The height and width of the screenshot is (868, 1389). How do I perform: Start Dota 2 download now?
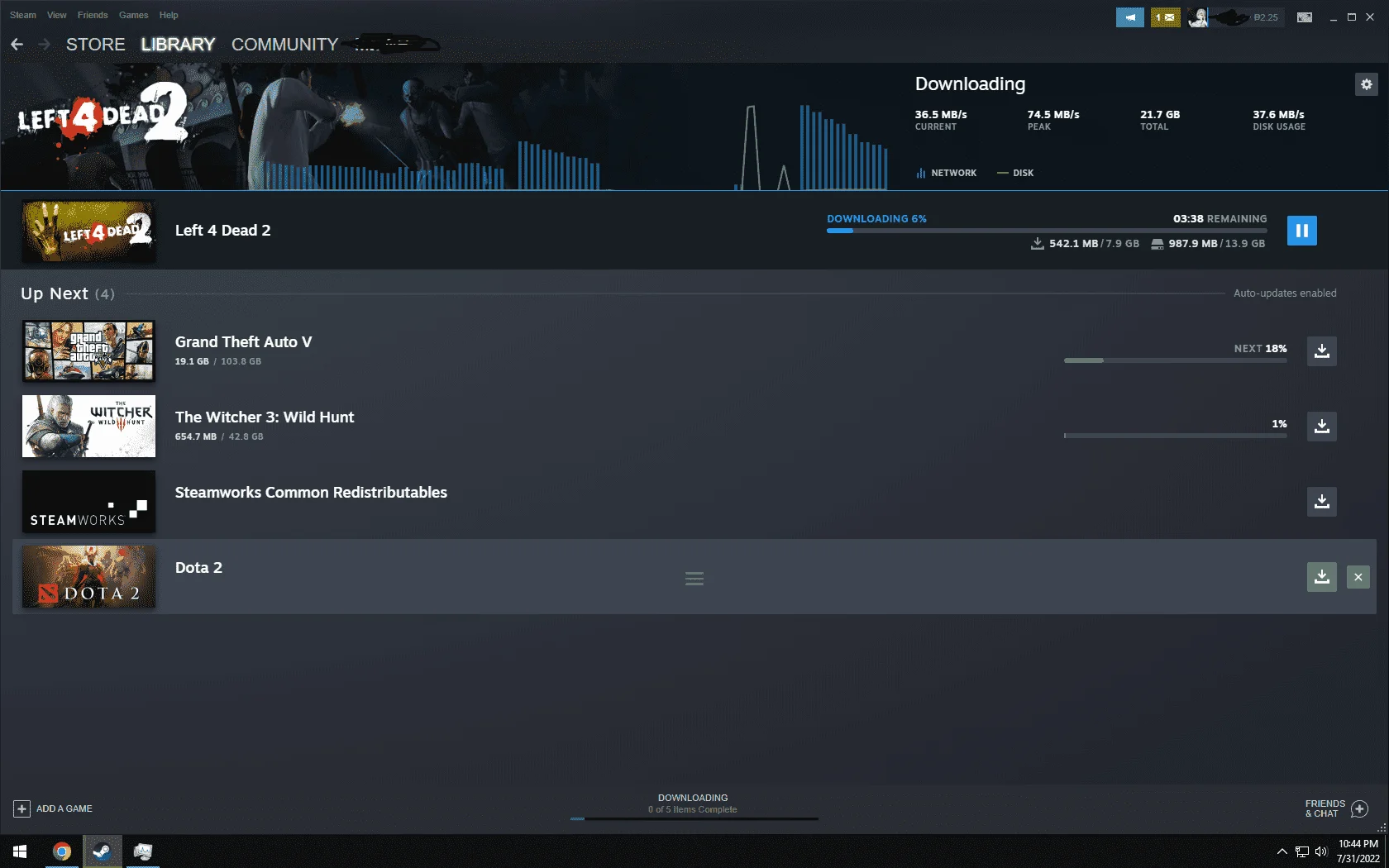click(x=1321, y=576)
